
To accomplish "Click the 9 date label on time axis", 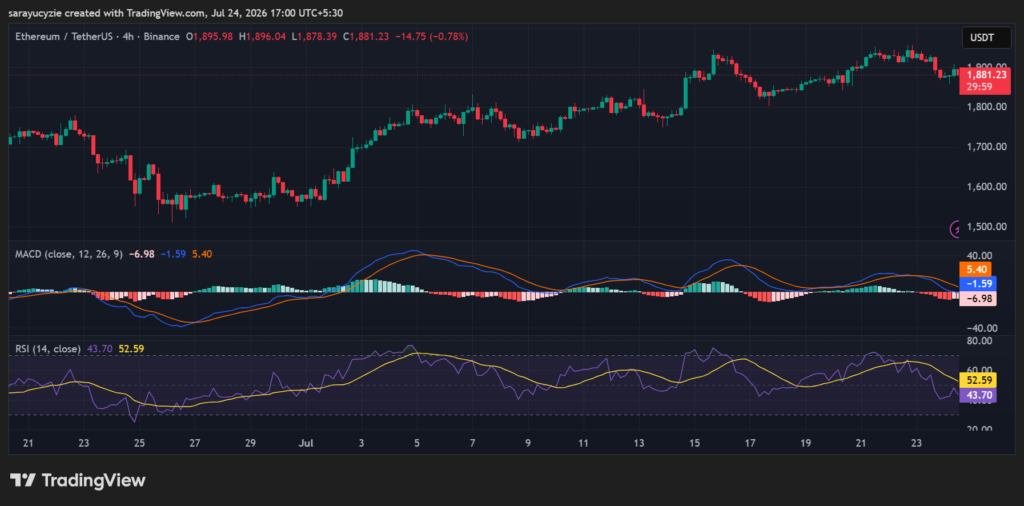I will pos(528,443).
